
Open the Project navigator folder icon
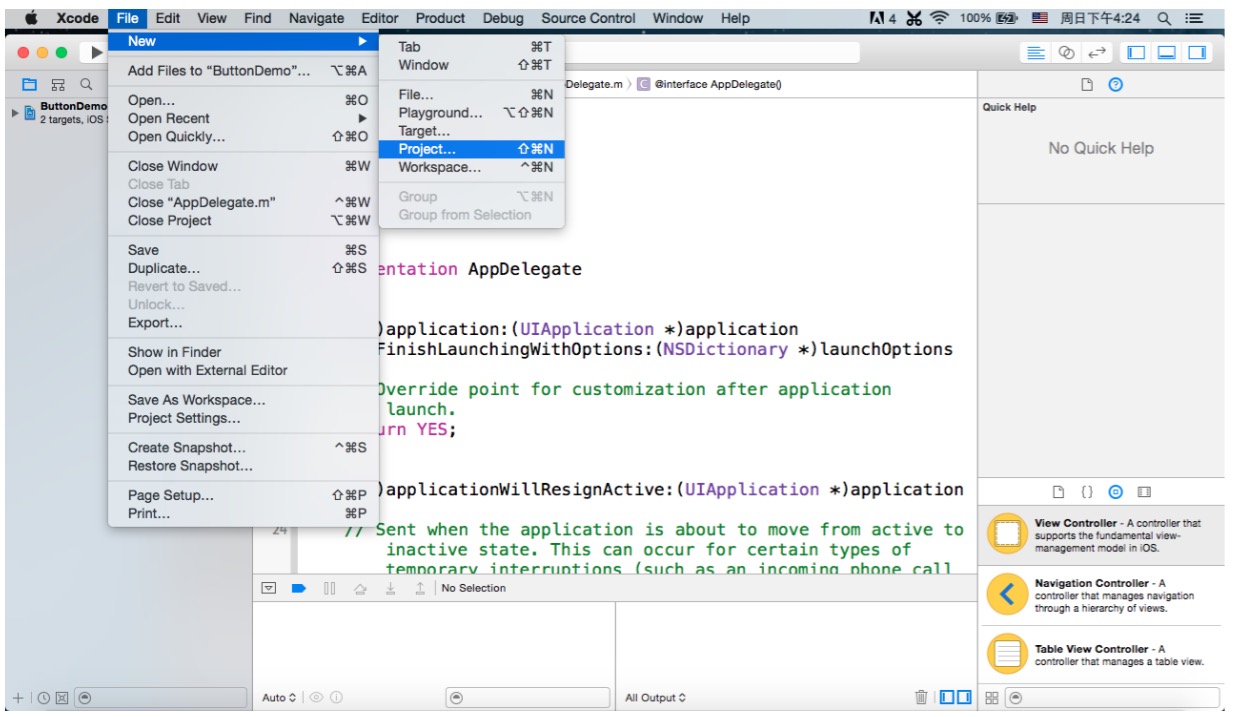point(29,85)
